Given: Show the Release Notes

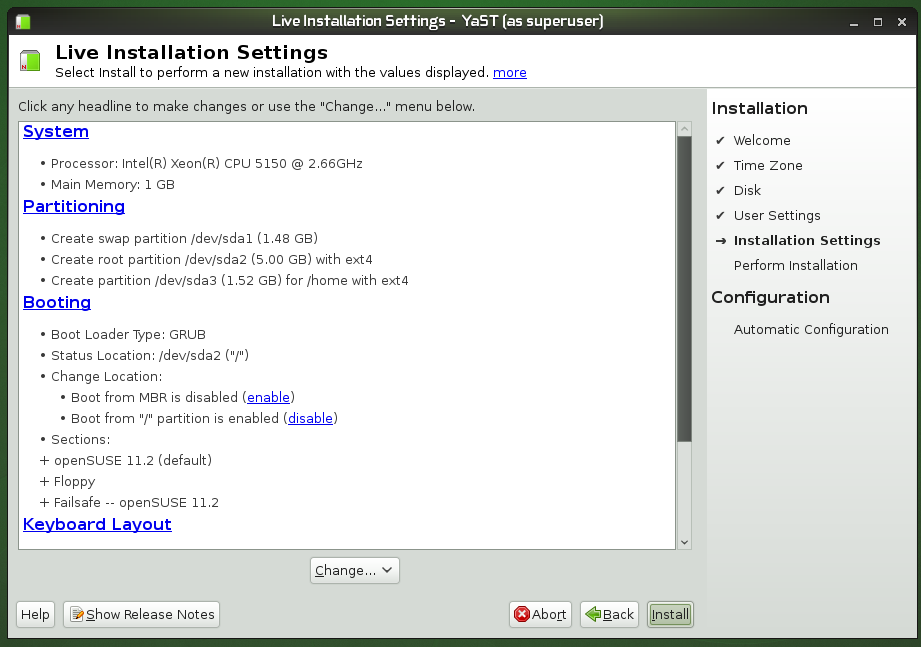Looking at the screenshot, I should coord(142,615).
